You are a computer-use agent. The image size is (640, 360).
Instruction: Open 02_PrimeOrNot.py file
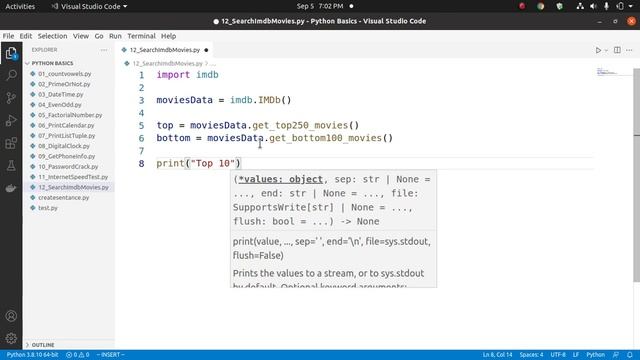[64, 84]
